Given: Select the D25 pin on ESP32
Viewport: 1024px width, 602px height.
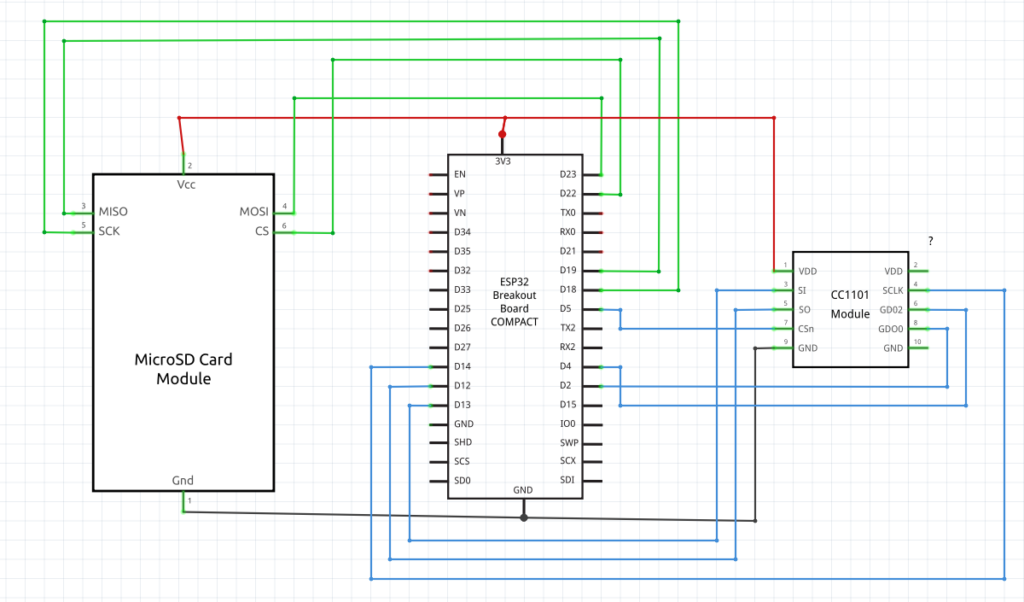Looking at the screenshot, I should tap(462, 309).
